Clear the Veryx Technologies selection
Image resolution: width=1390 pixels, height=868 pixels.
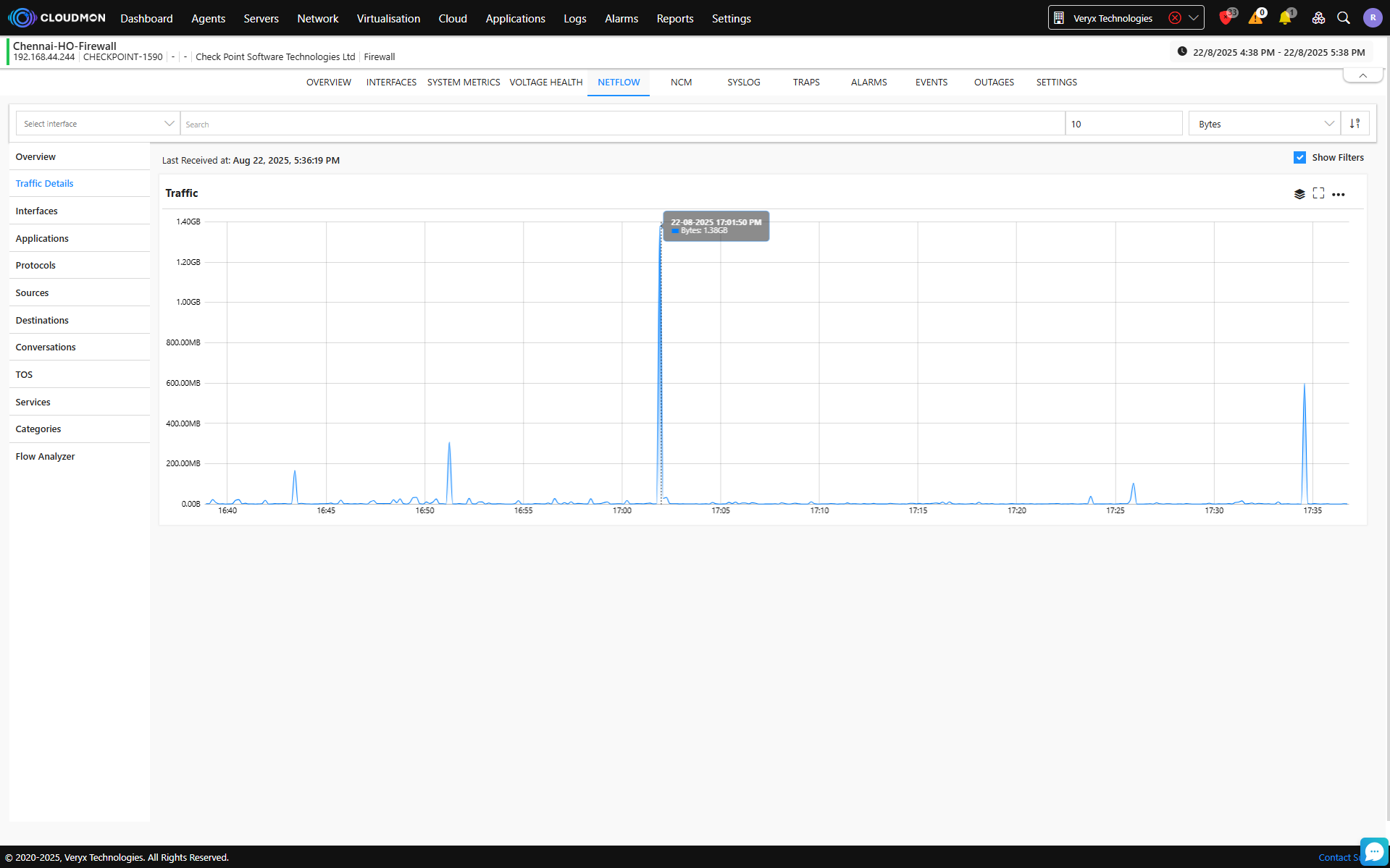[x=1175, y=18]
